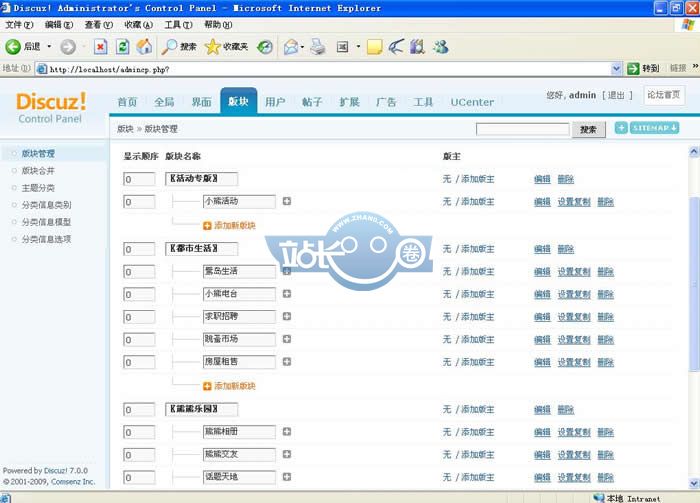
Task: Open the 收藏 menu
Action: 138,25
